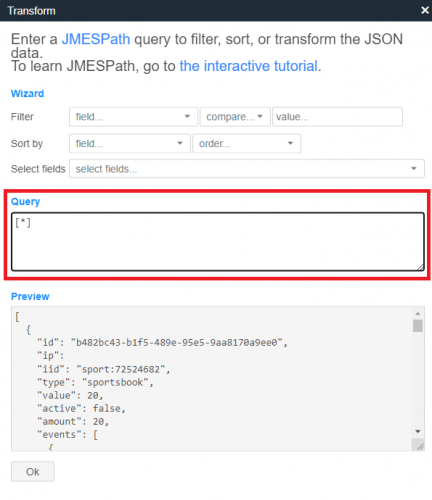
Task: Click the Transform title text
Action: 31,11
